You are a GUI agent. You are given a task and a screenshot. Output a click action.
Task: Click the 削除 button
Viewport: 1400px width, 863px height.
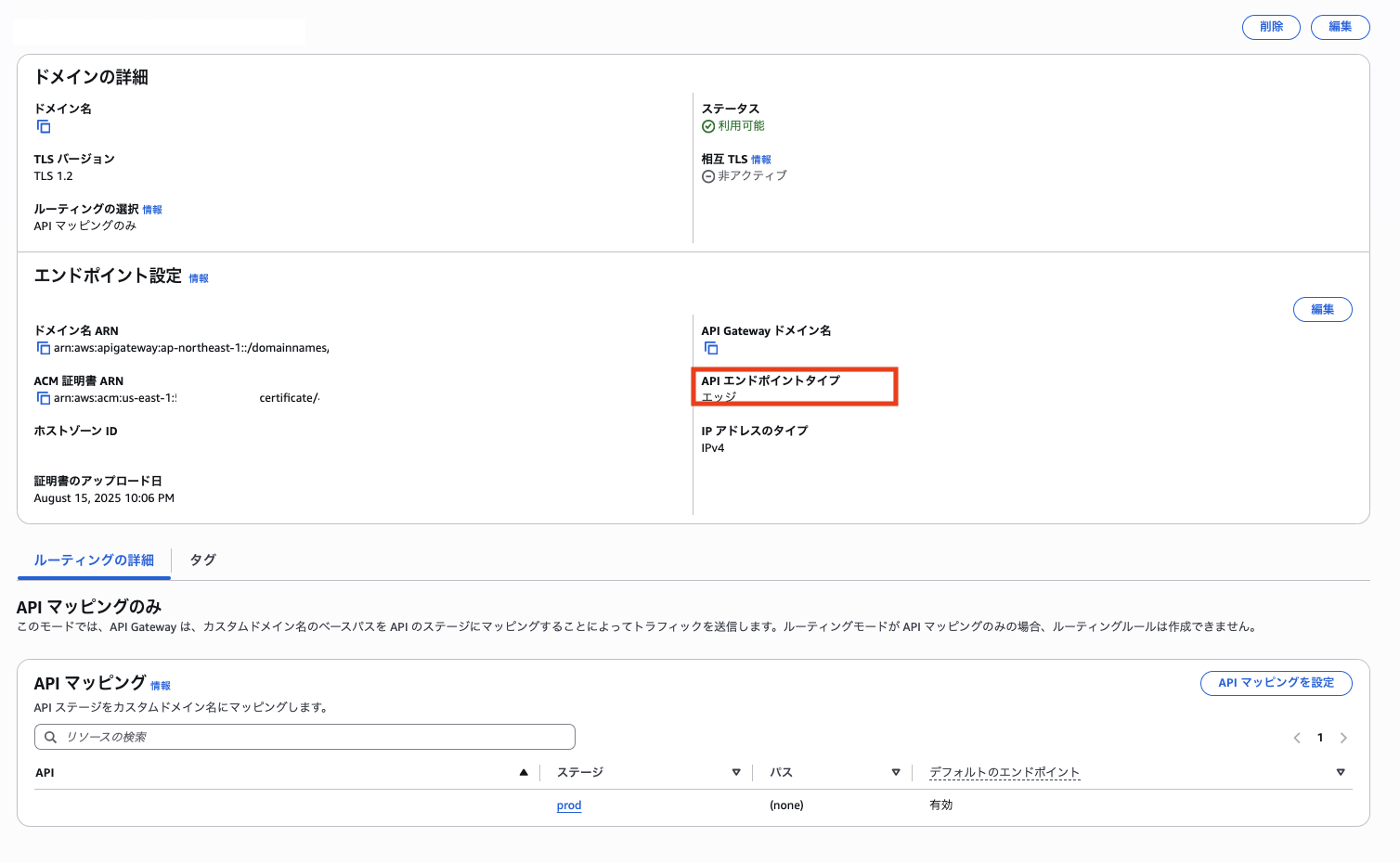point(1271,27)
